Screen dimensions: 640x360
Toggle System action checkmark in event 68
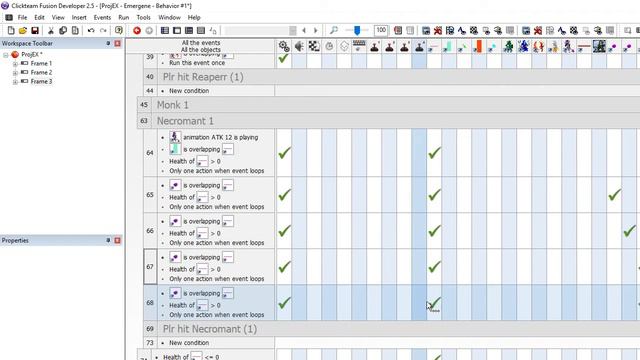click(284, 303)
